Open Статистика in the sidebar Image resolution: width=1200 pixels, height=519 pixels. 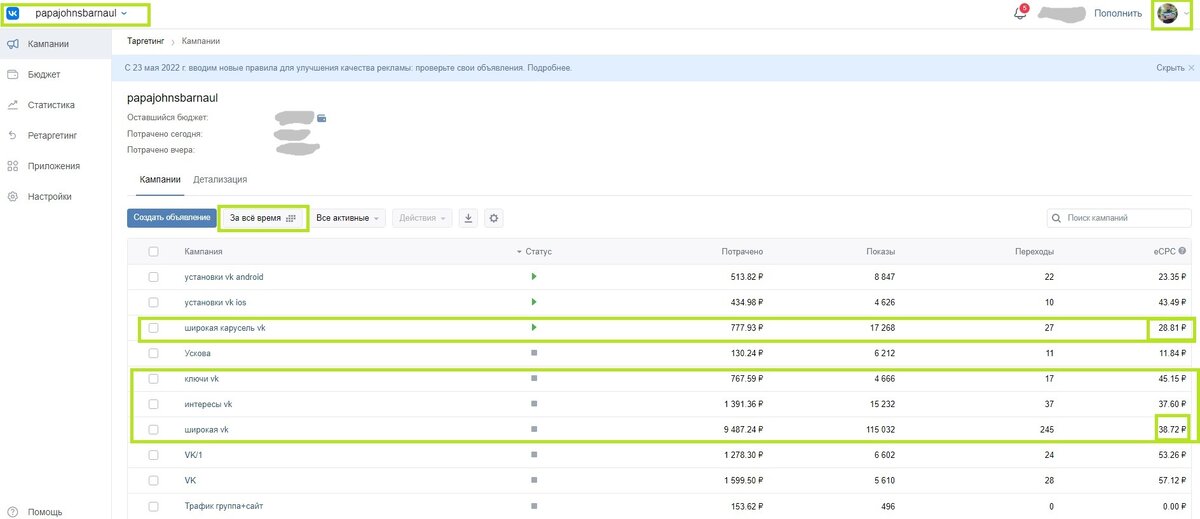click(x=51, y=105)
